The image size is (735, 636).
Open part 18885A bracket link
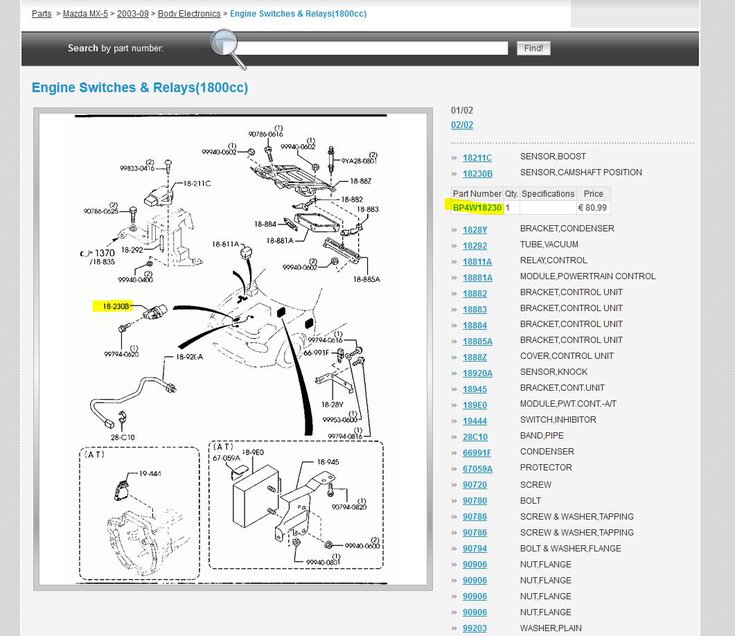tap(478, 342)
